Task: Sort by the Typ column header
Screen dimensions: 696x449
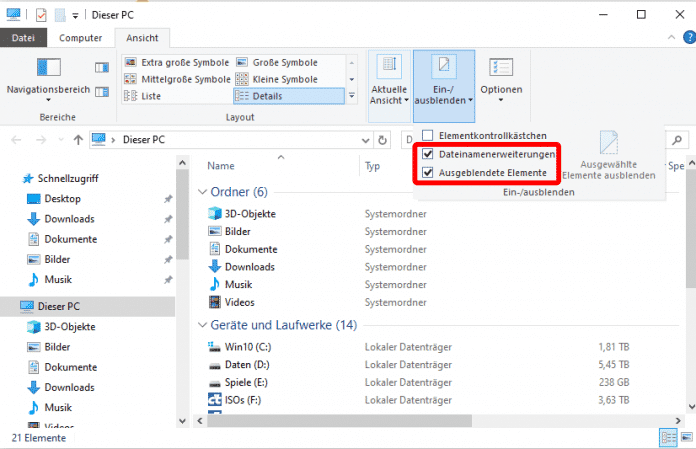Action: 372,166
